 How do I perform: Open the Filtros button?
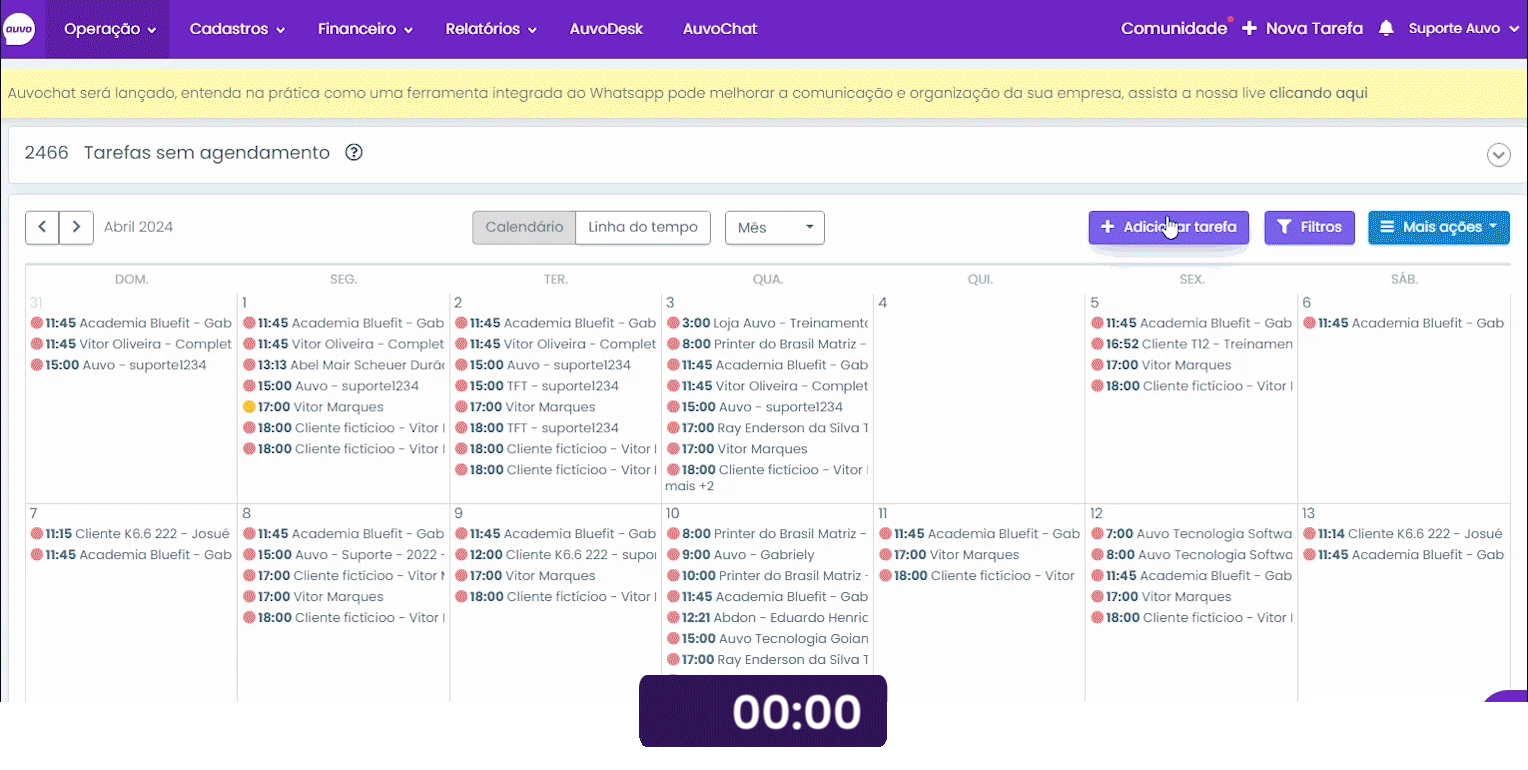tap(1310, 227)
